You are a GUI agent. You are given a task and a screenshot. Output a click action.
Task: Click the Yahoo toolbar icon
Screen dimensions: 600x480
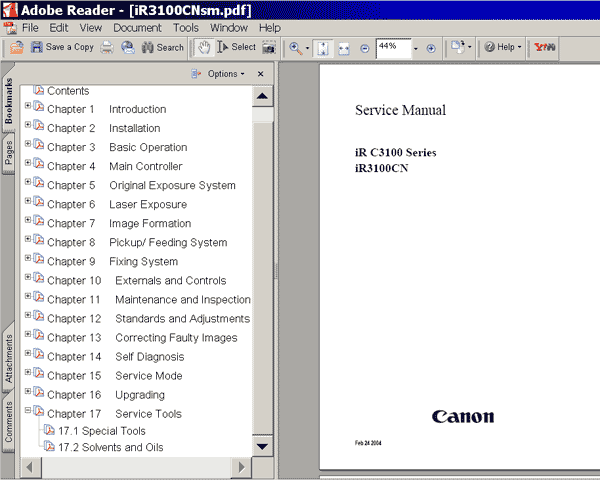(x=545, y=47)
